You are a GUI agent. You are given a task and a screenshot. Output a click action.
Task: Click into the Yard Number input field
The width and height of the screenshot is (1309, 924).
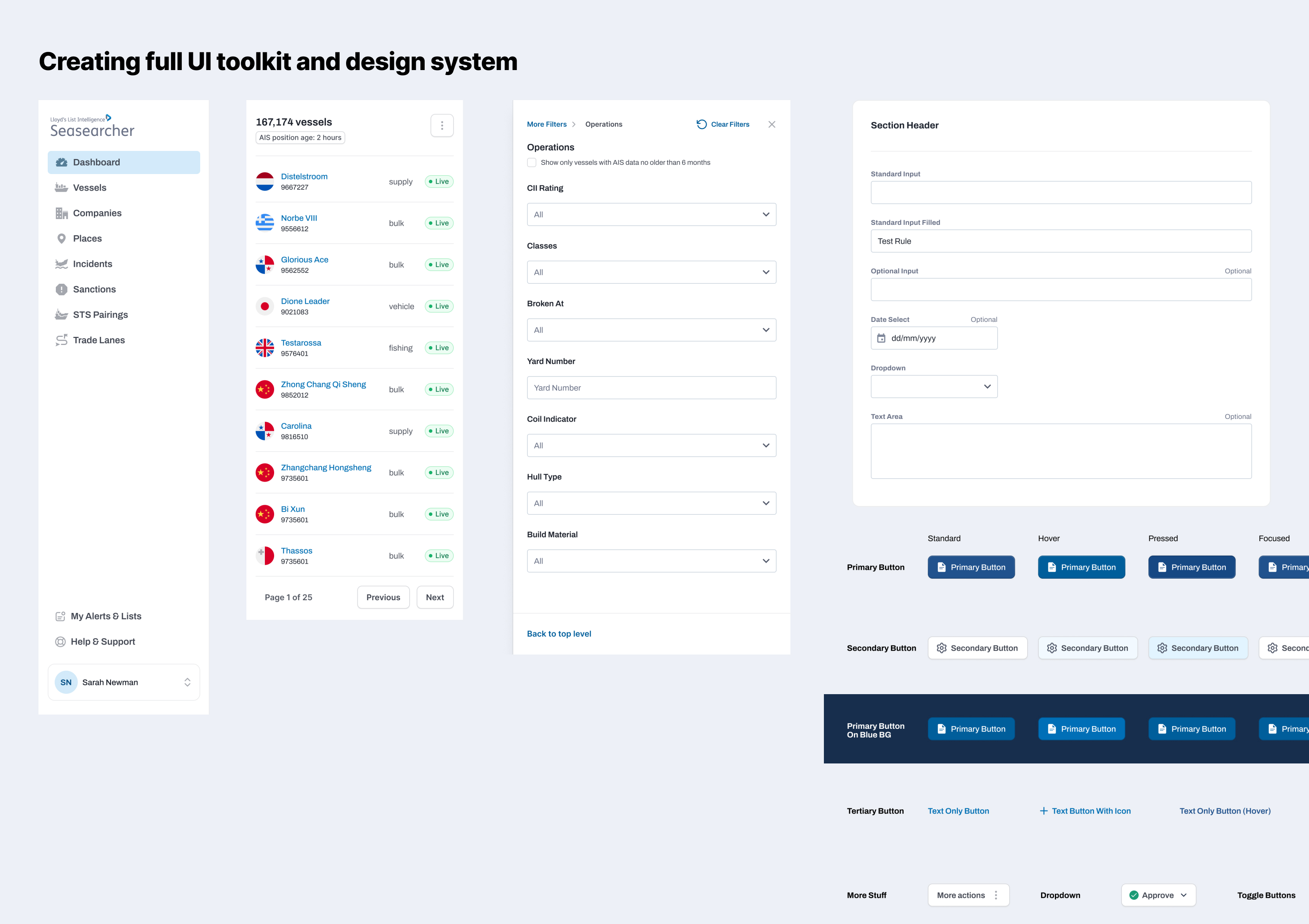[x=651, y=388]
